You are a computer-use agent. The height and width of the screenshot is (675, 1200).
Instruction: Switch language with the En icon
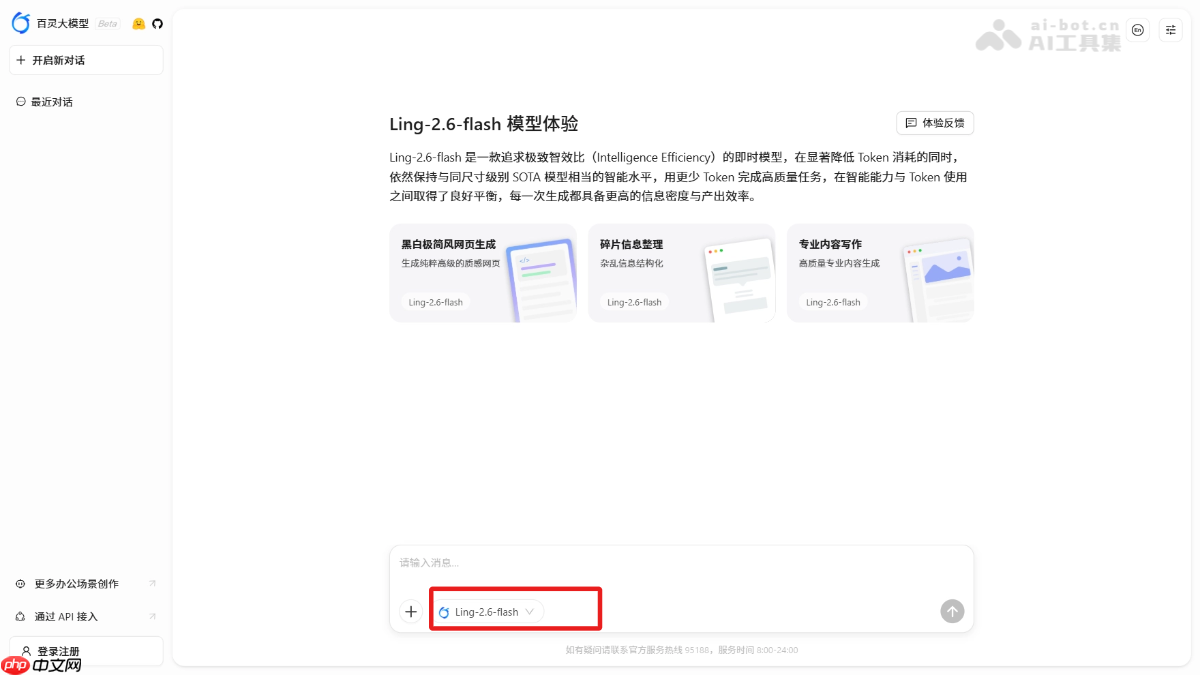1138,30
